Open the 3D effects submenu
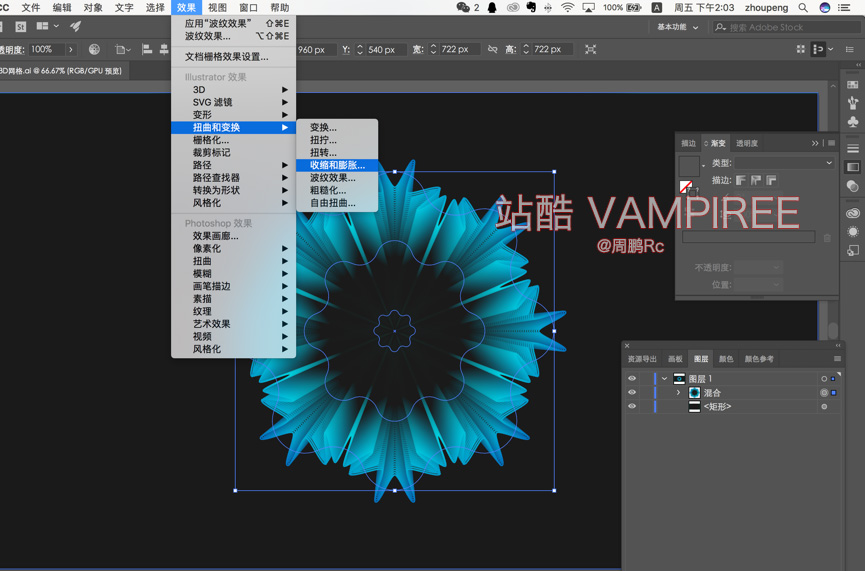865x571 pixels. 233,89
